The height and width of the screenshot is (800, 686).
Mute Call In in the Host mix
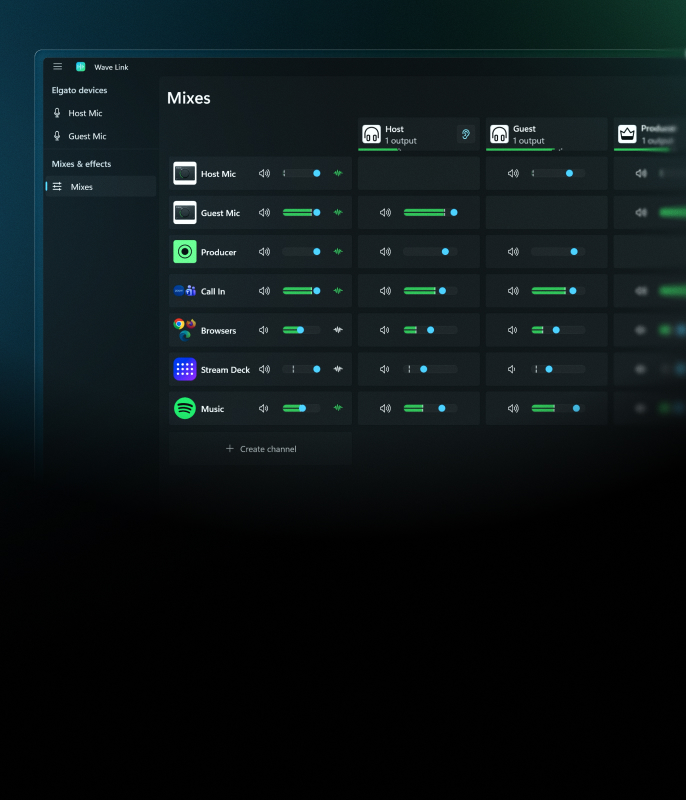tap(385, 291)
